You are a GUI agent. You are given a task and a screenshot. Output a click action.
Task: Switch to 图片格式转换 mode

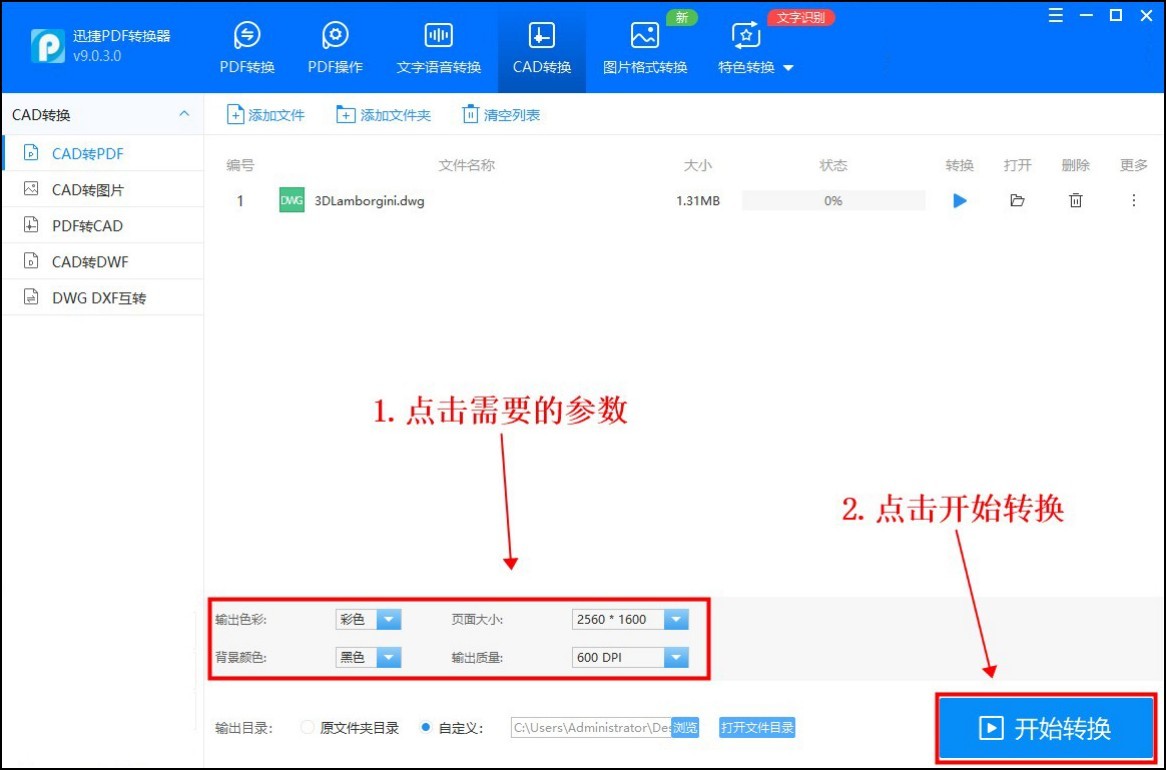point(644,45)
